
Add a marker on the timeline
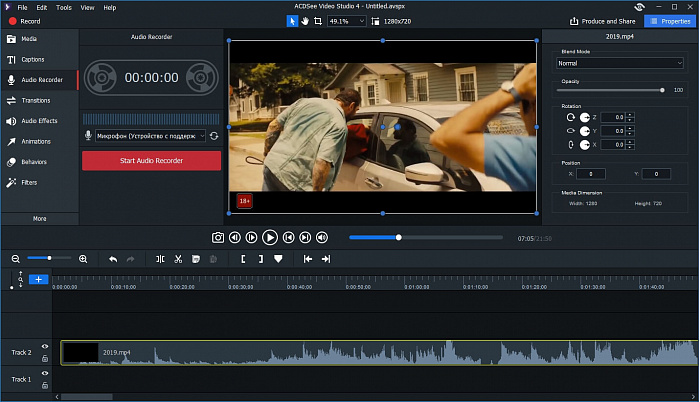coord(278,259)
